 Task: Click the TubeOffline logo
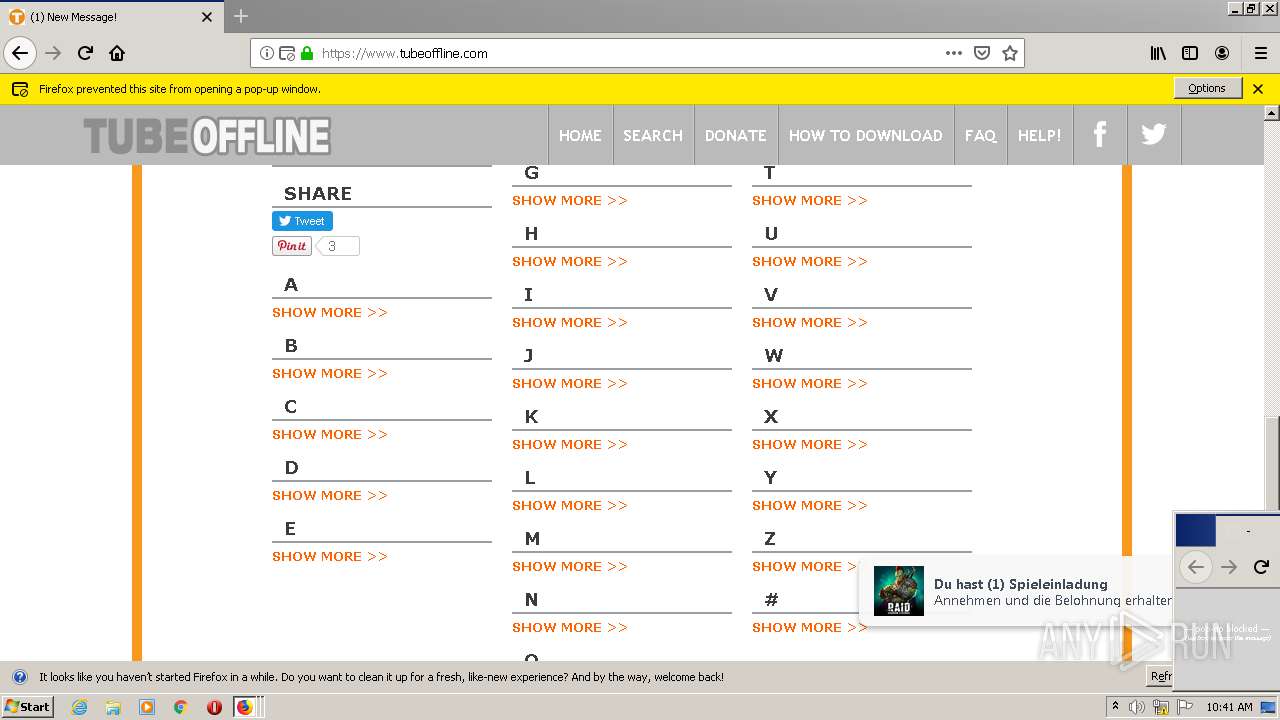(207, 136)
